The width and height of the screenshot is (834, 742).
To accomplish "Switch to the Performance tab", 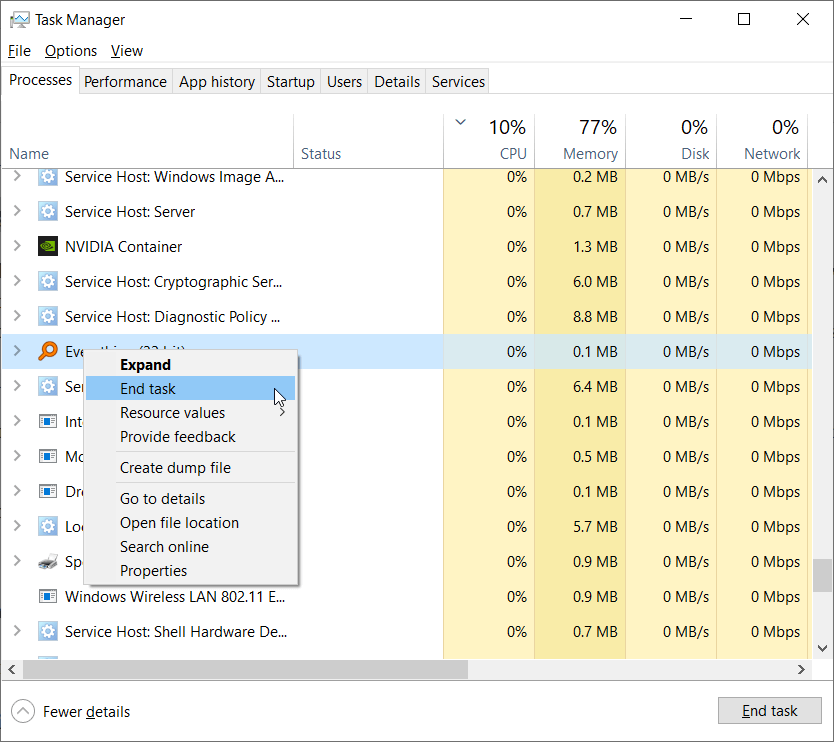I will pos(125,81).
